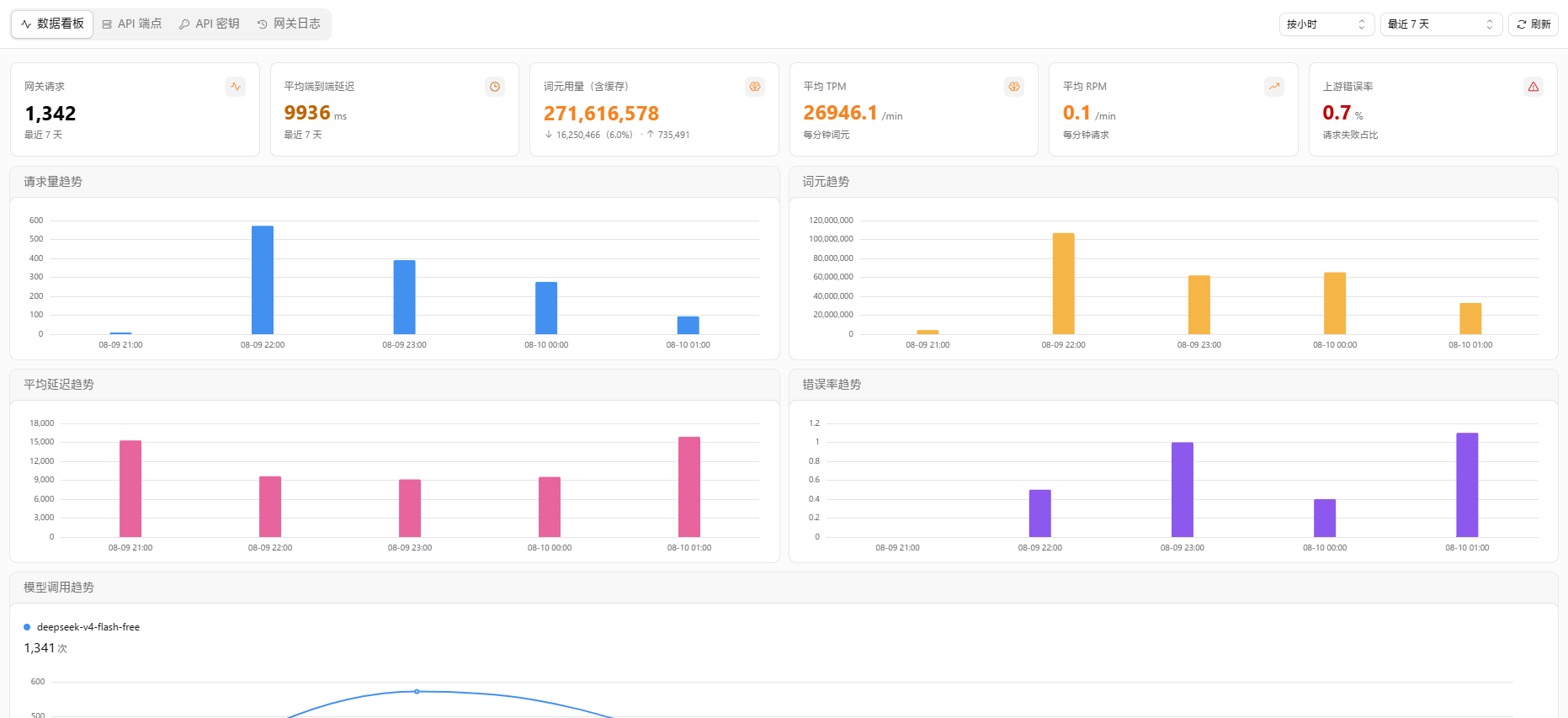Click the yellow 08-09 22:00 bar in 词元趋势
The image size is (1568, 718).
click(x=1064, y=284)
